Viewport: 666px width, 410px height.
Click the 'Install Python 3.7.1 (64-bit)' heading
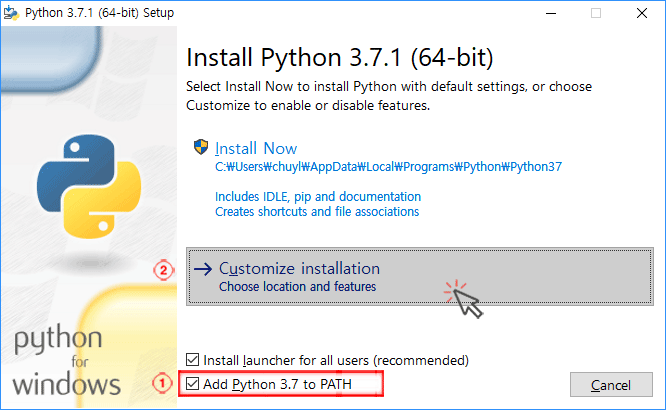[x=340, y=57]
